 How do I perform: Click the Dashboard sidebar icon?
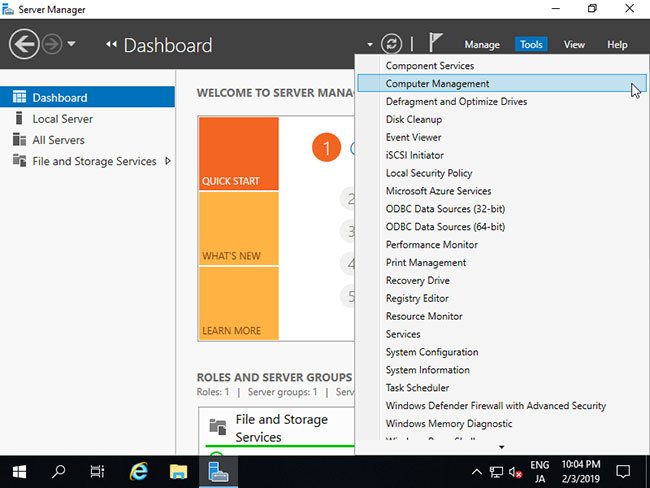coord(19,97)
